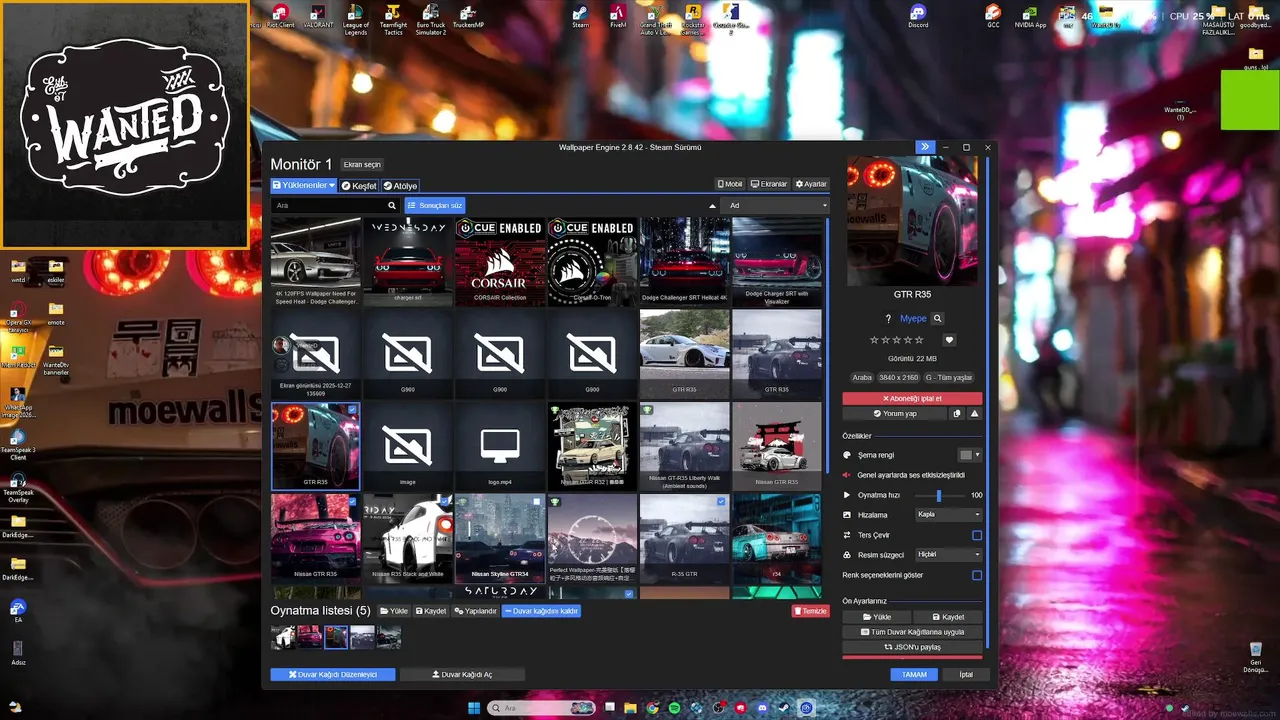Collapse side panel with double-arrow button
1280x720 pixels.
925,147
